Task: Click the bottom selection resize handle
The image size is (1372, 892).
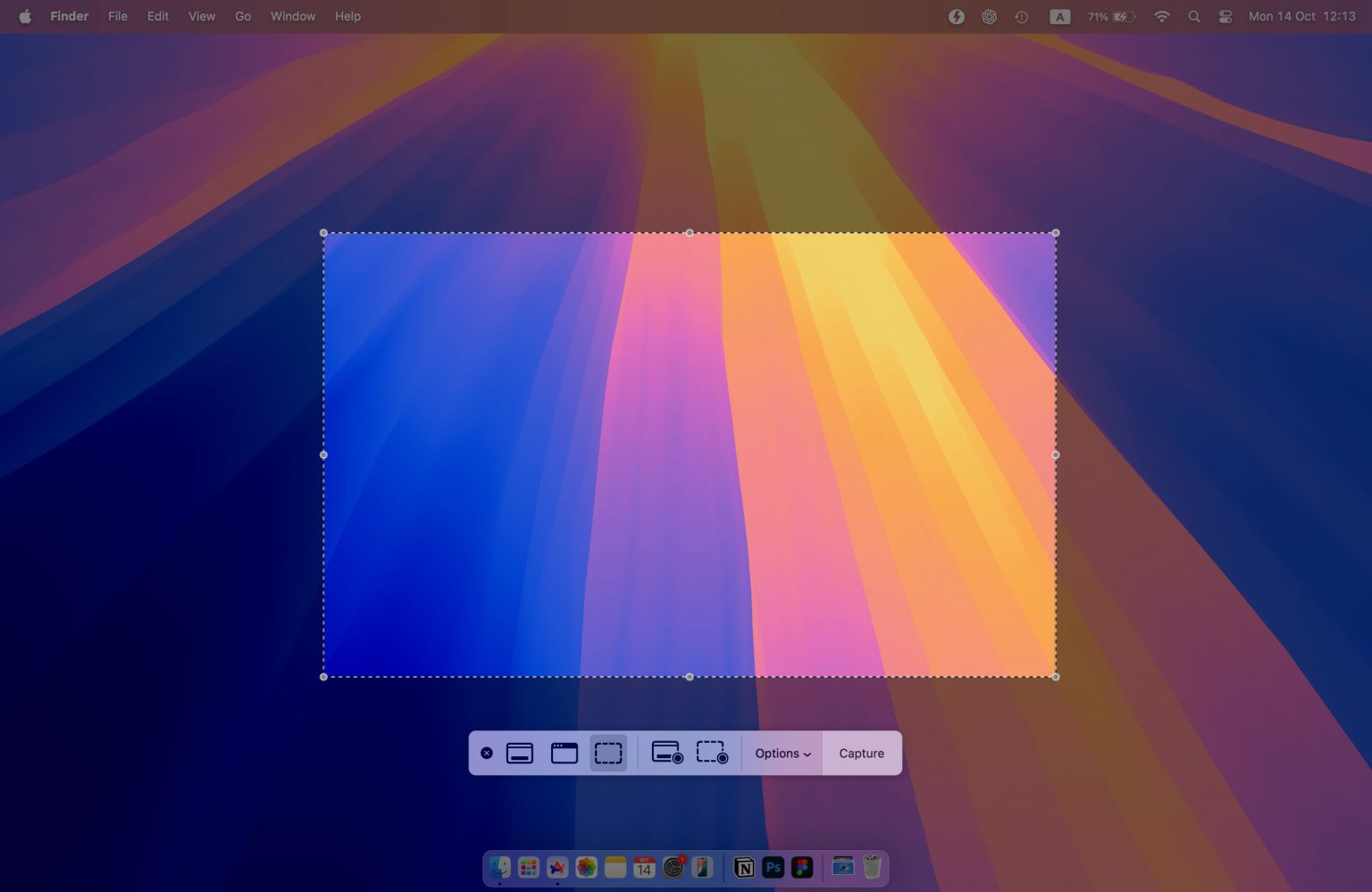Action: (689, 677)
